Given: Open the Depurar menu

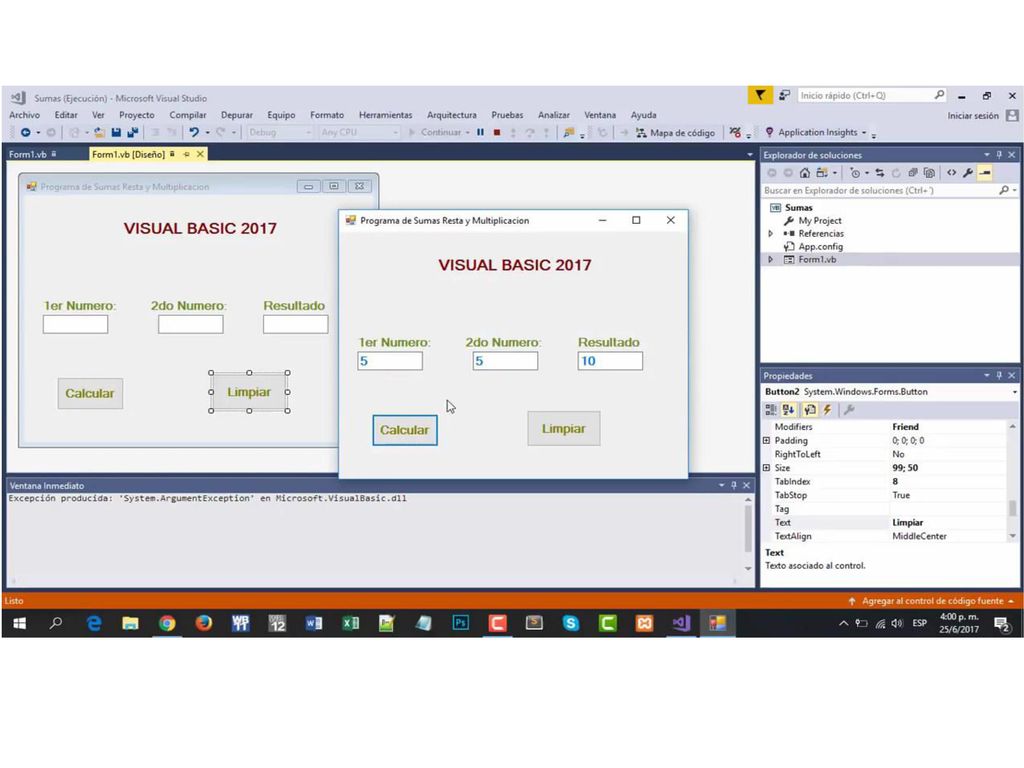Looking at the screenshot, I should [236, 115].
